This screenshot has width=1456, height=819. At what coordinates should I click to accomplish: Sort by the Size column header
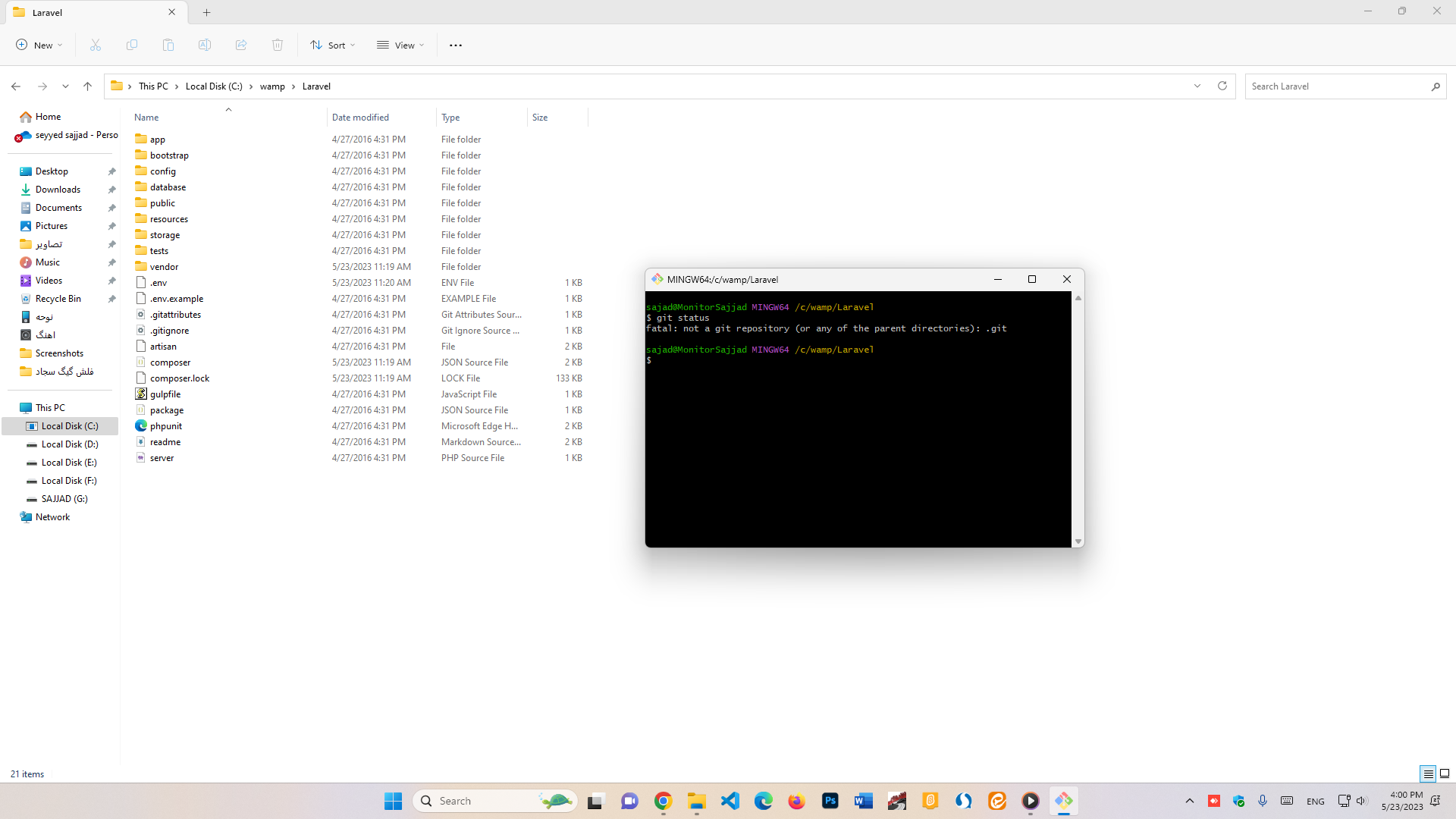pos(557,118)
